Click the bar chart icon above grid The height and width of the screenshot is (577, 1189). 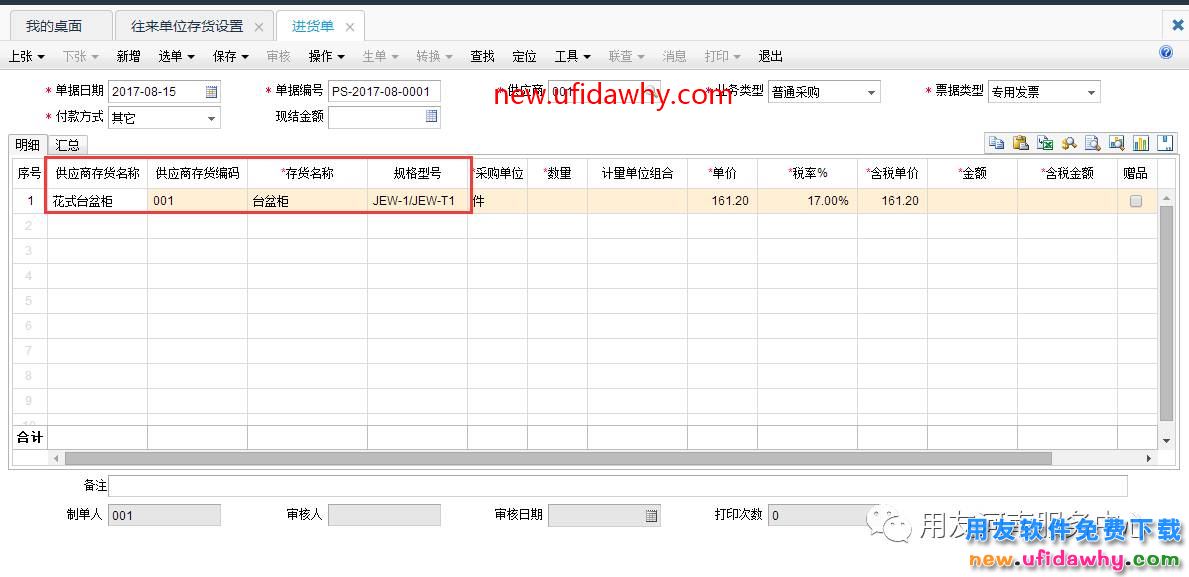(1140, 143)
